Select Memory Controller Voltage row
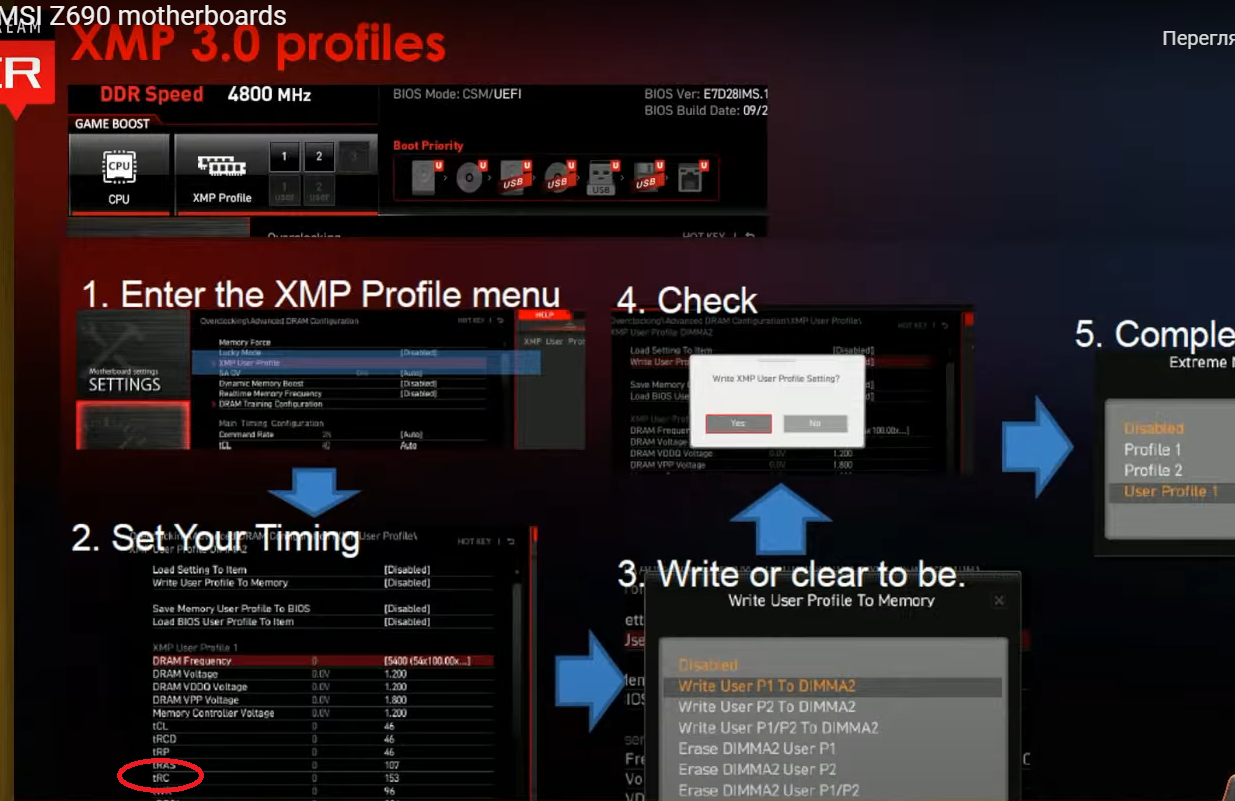Viewport: 1235px width, 801px height. tap(325, 714)
